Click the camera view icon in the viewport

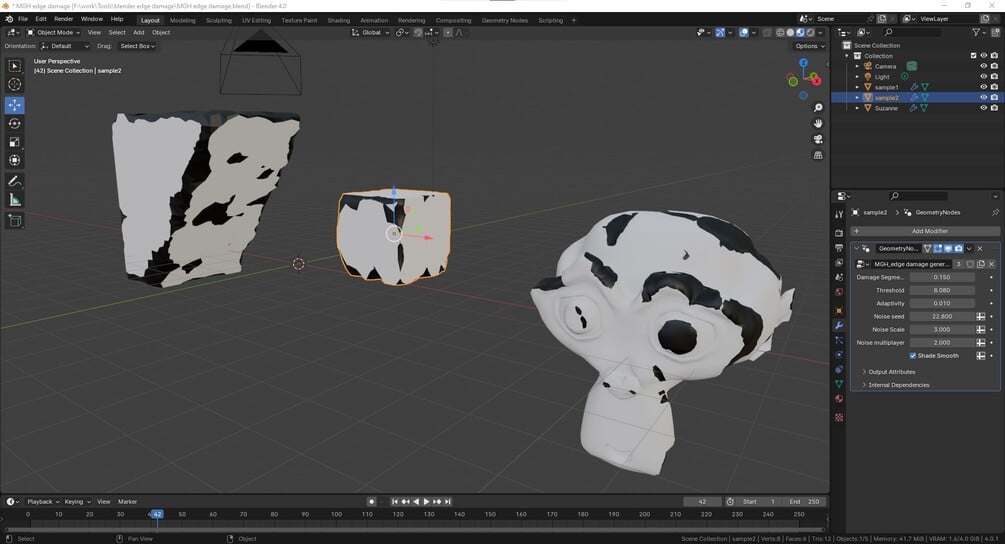(818, 139)
